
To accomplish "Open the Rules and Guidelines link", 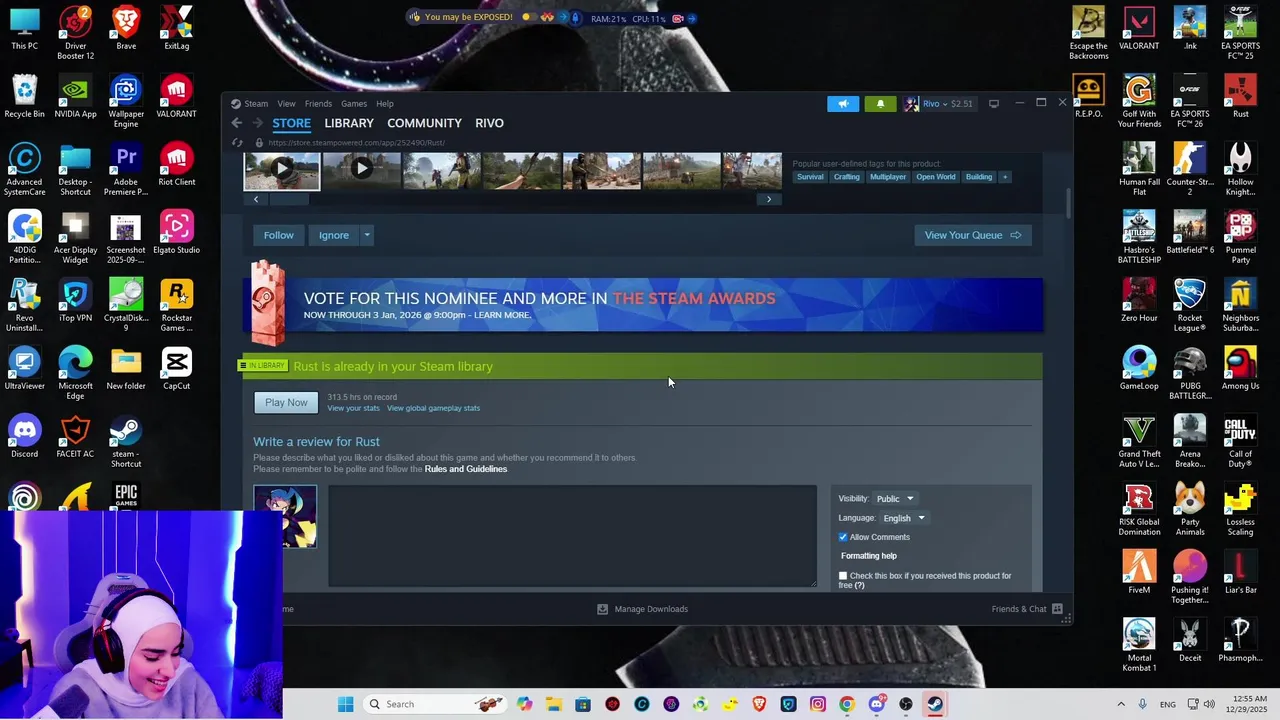I will pyautogui.click(x=466, y=469).
